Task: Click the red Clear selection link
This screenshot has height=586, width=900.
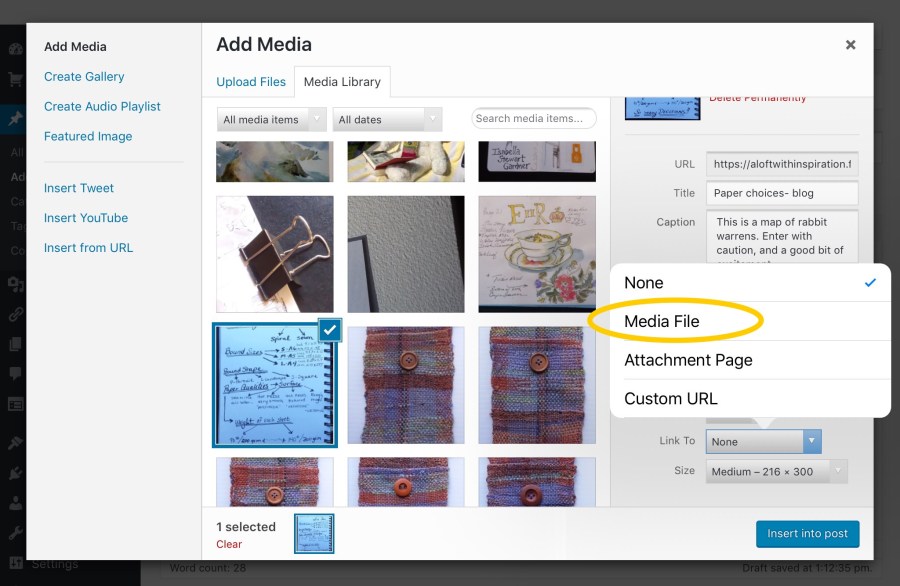Action: 229,545
